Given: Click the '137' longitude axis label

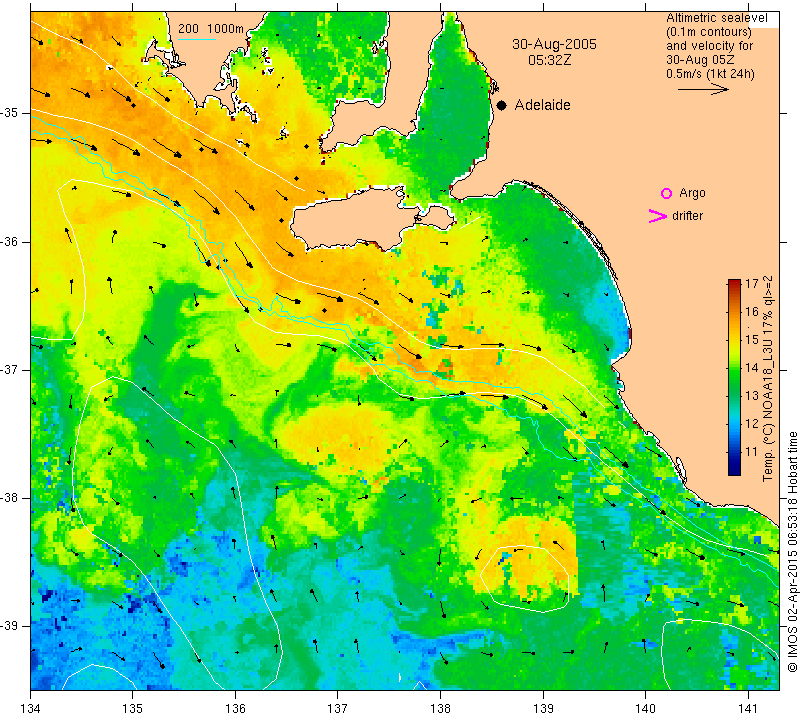Looking at the screenshot, I should (338, 708).
